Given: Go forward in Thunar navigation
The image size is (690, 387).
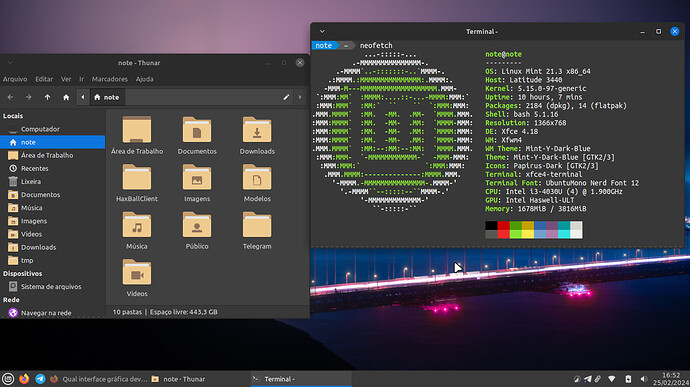Looking at the screenshot, I should pos(29,97).
